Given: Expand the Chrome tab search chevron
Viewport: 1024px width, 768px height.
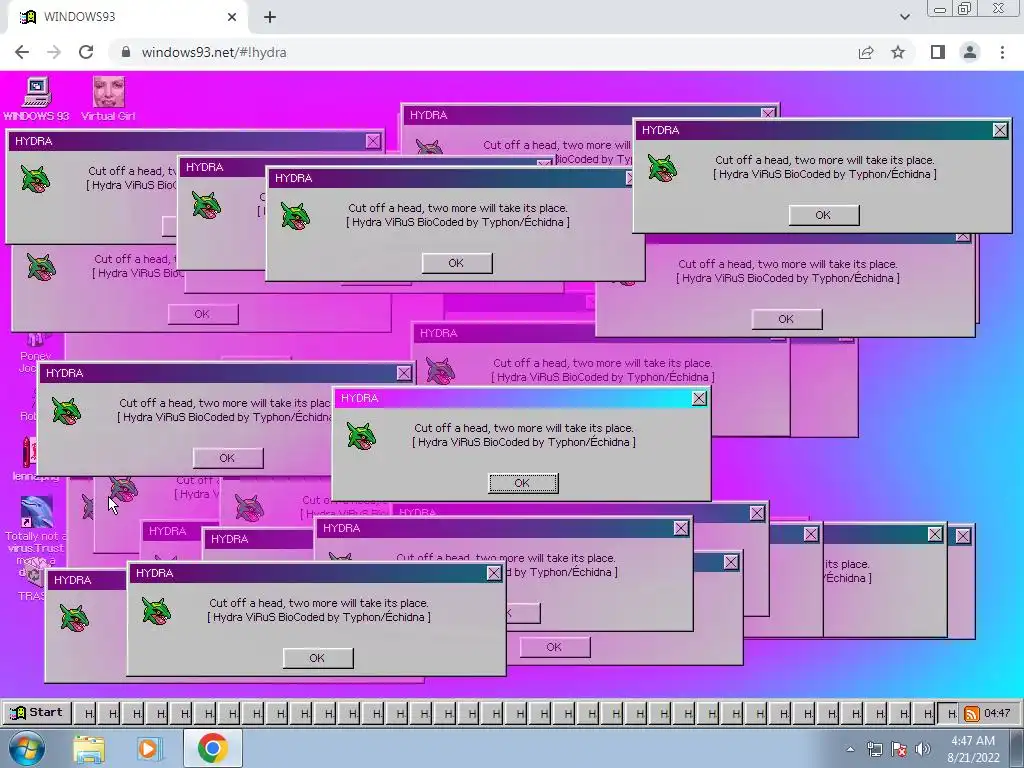Looking at the screenshot, I should (904, 17).
